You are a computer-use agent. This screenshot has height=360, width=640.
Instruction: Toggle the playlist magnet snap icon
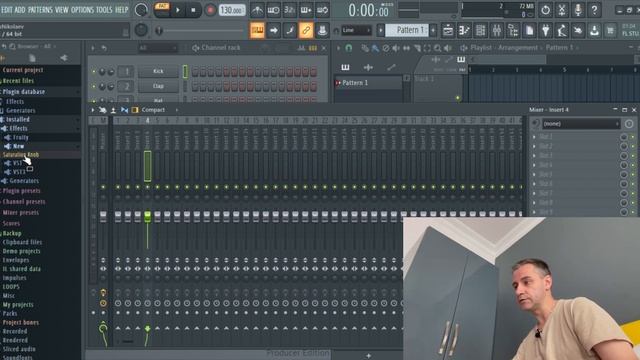click(349, 48)
